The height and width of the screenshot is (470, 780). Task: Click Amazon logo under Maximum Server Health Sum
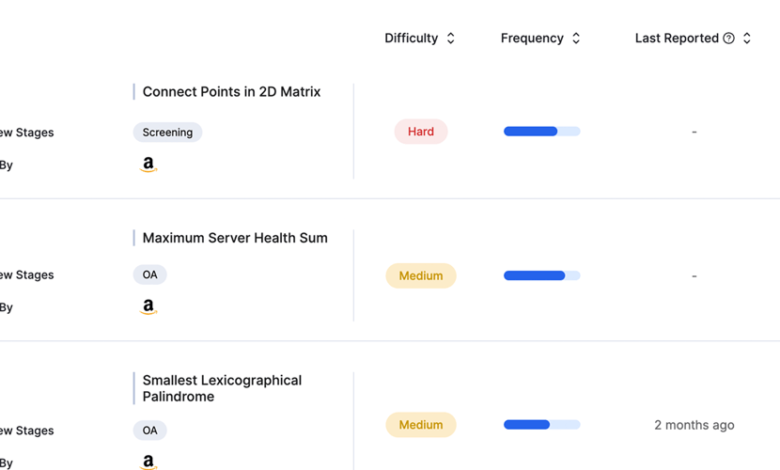click(148, 306)
